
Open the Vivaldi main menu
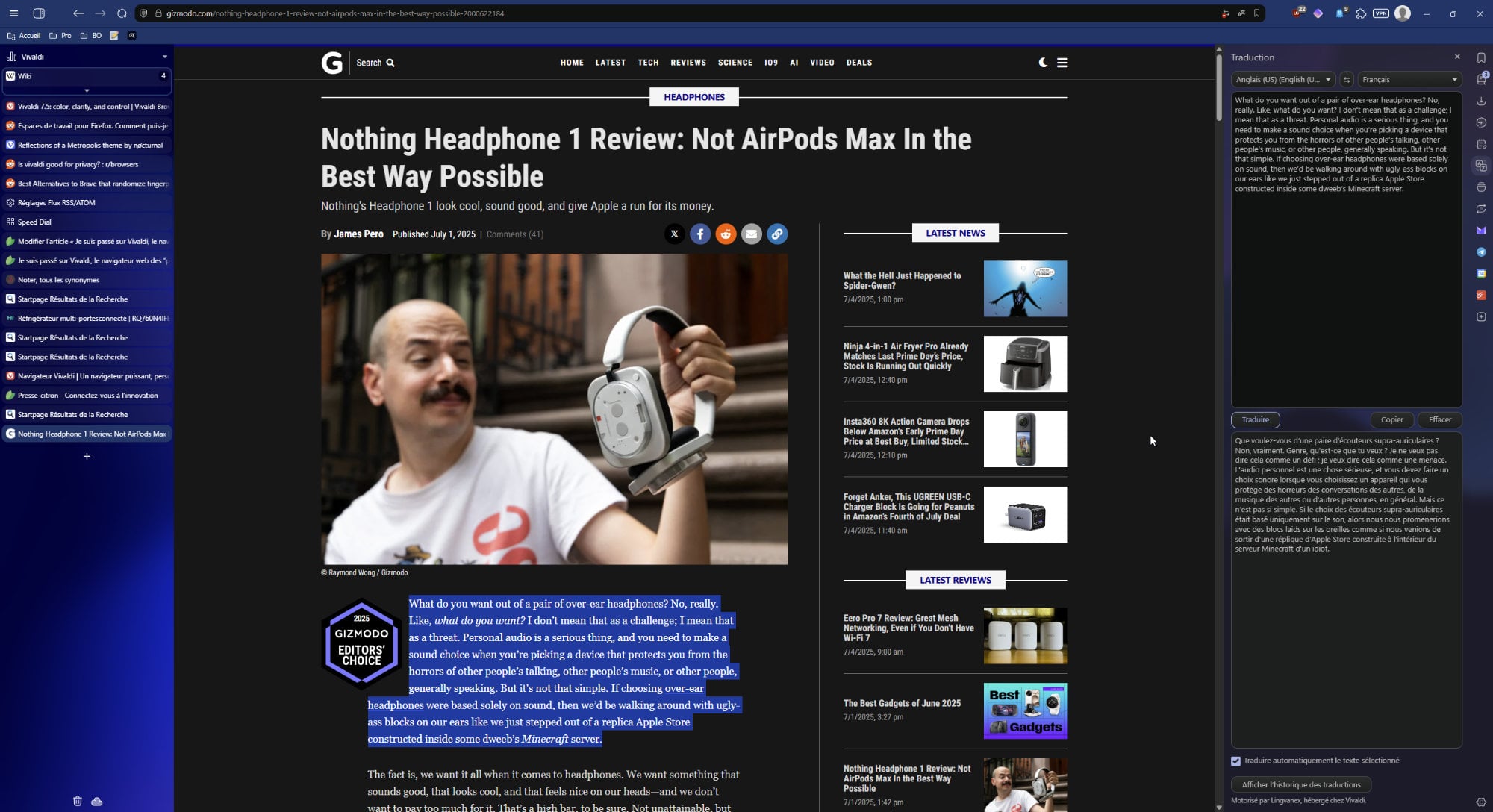tap(13, 13)
